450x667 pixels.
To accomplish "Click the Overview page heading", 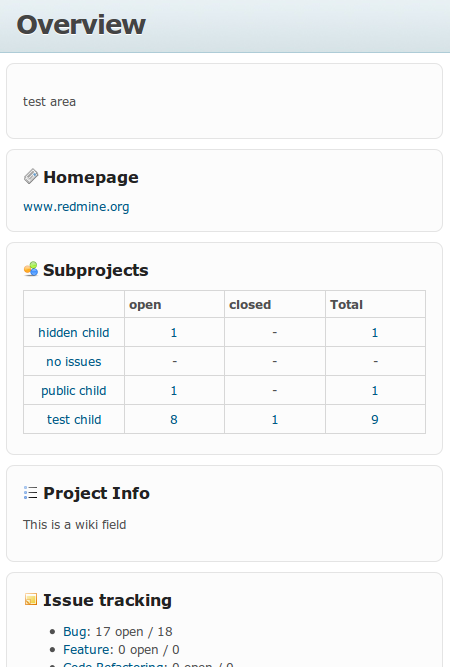I will click(x=81, y=25).
